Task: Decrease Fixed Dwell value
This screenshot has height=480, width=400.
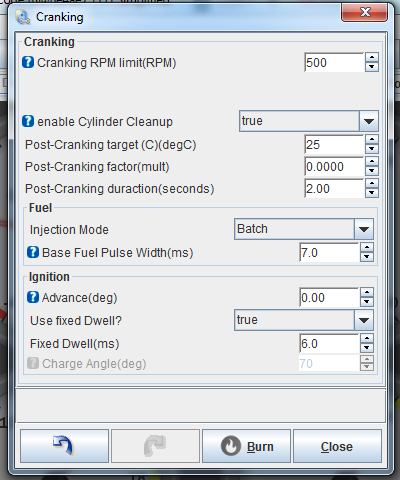Action: point(367,348)
